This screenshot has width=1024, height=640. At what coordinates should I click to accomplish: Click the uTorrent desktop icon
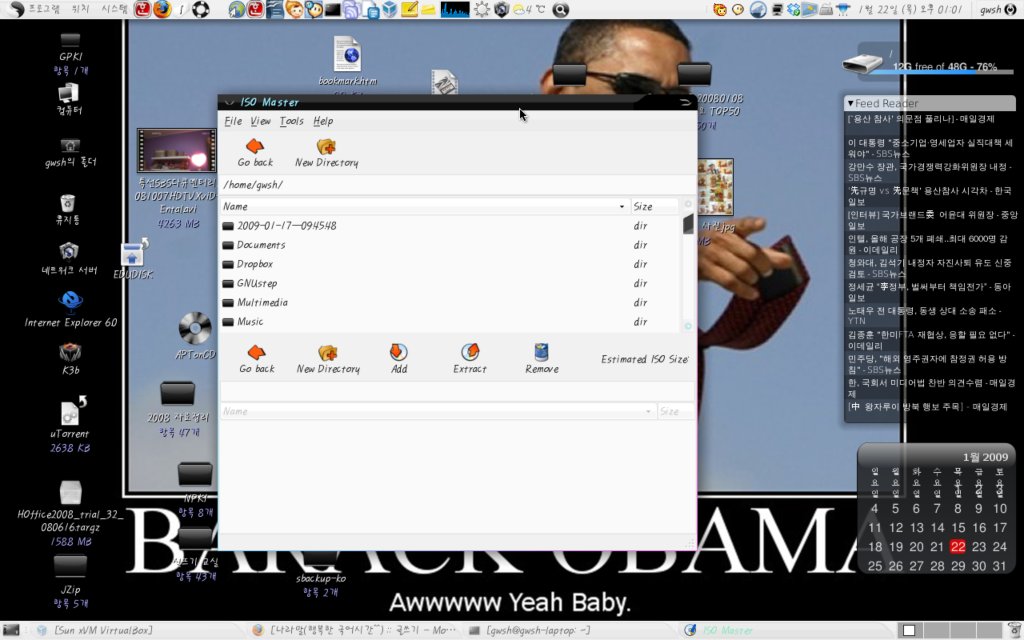[71, 411]
